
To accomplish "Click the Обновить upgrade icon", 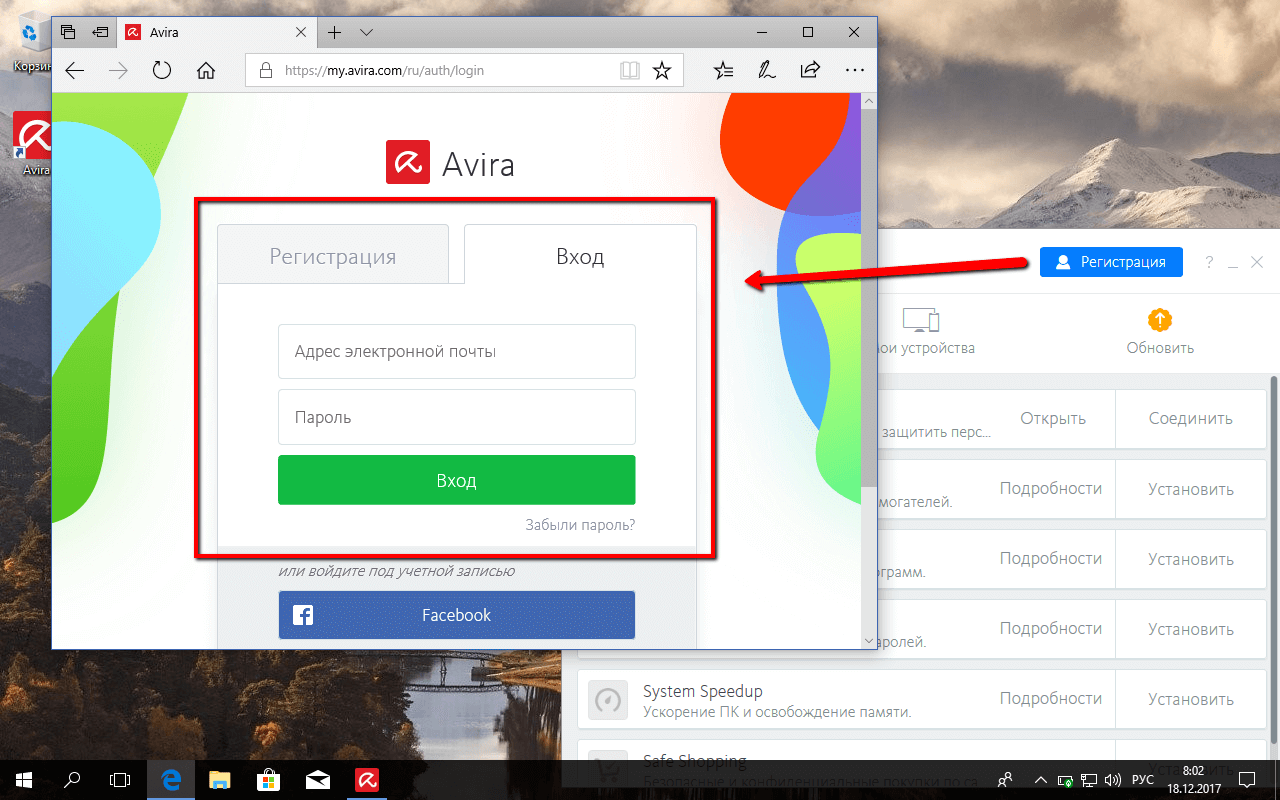I will [x=1160, y=320].
